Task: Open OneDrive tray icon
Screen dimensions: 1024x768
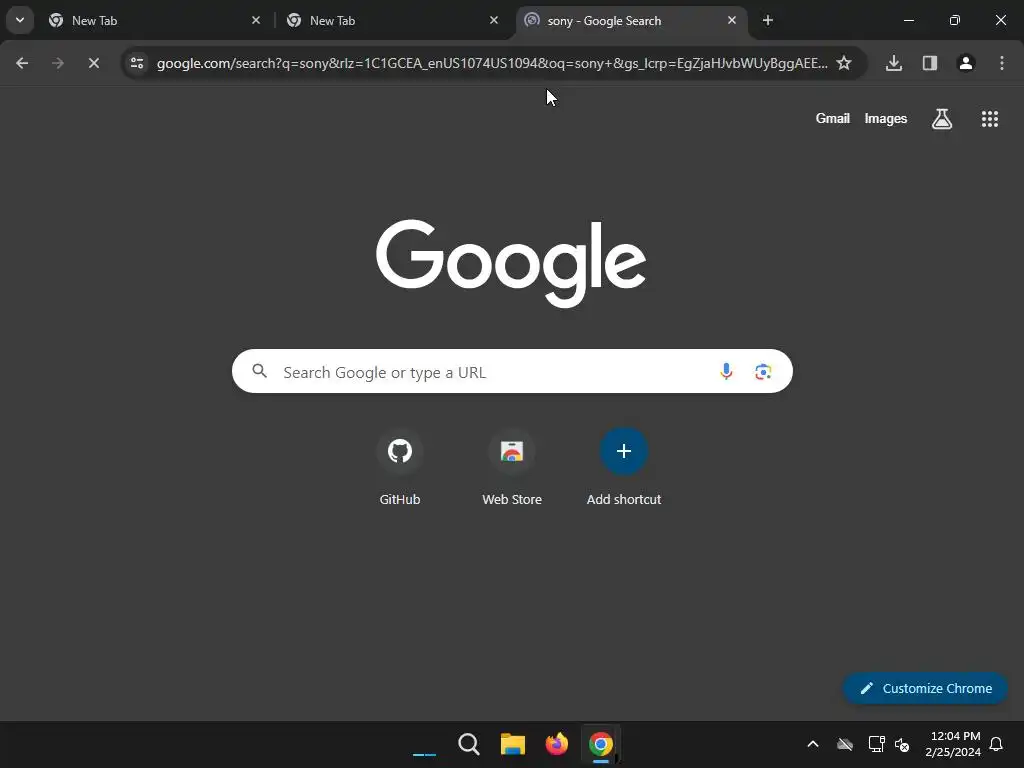Action: click(845, 744)
